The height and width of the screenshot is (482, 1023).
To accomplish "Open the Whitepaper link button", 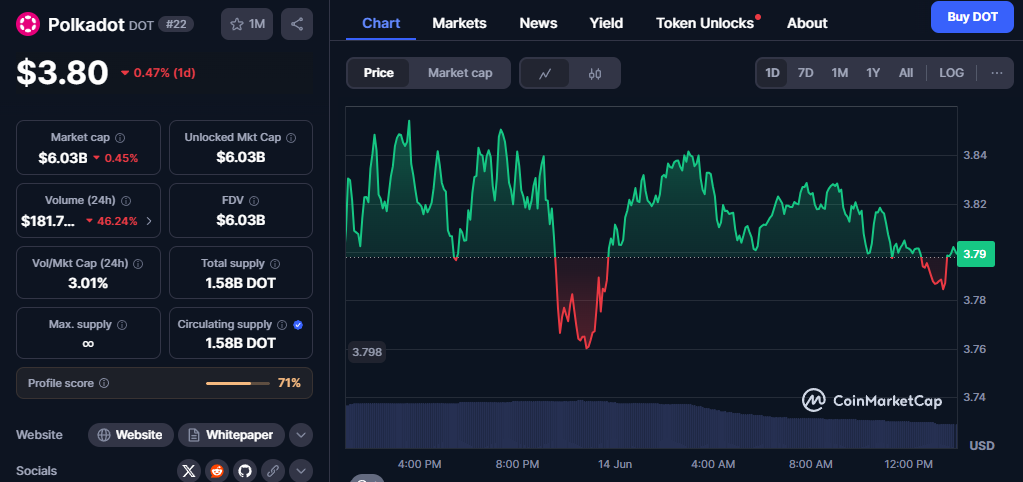I will point(232,434).
